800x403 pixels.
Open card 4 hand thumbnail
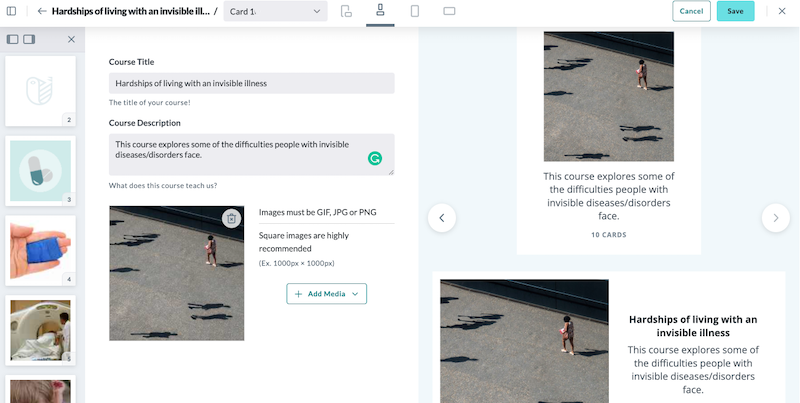coord(40,250)
